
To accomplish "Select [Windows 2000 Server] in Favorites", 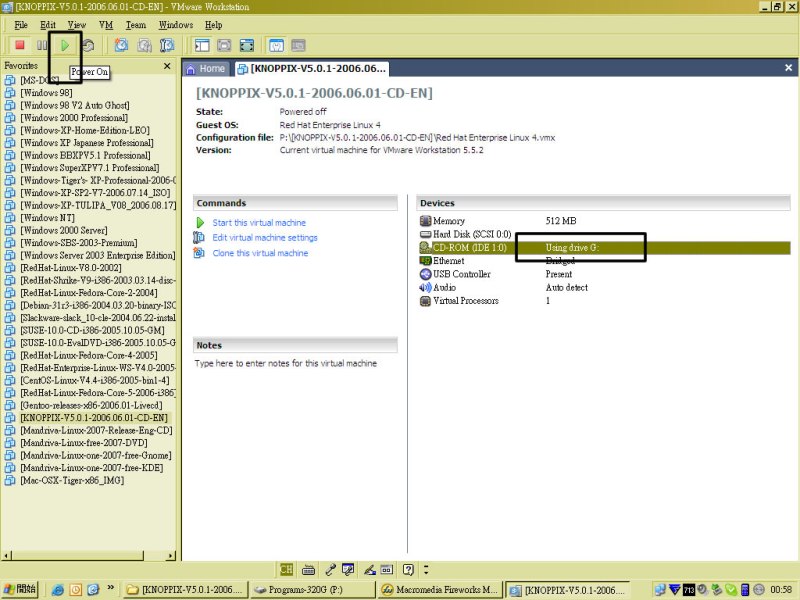I will click(64, 230).
